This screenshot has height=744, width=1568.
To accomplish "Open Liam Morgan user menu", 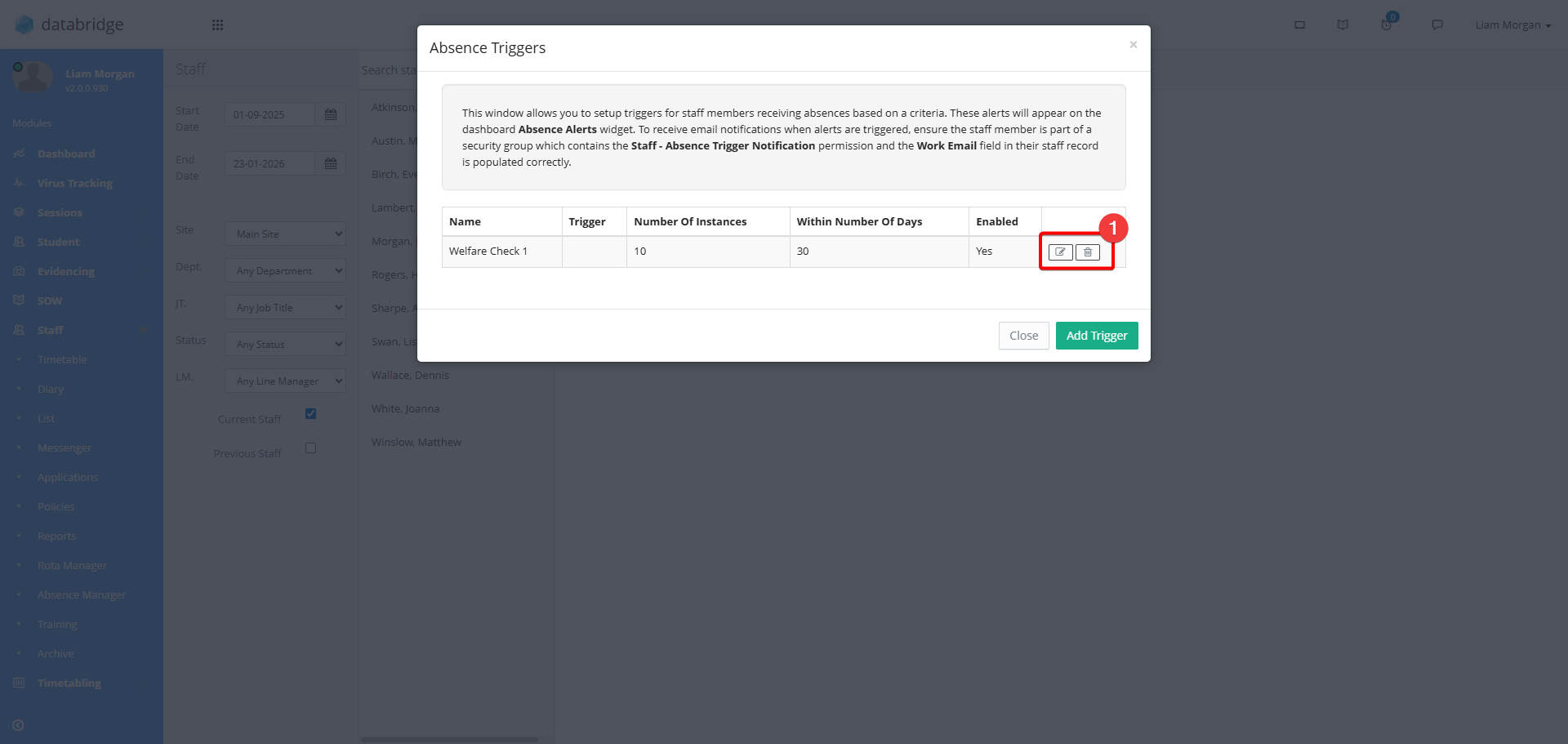I will pos(1512,25).
